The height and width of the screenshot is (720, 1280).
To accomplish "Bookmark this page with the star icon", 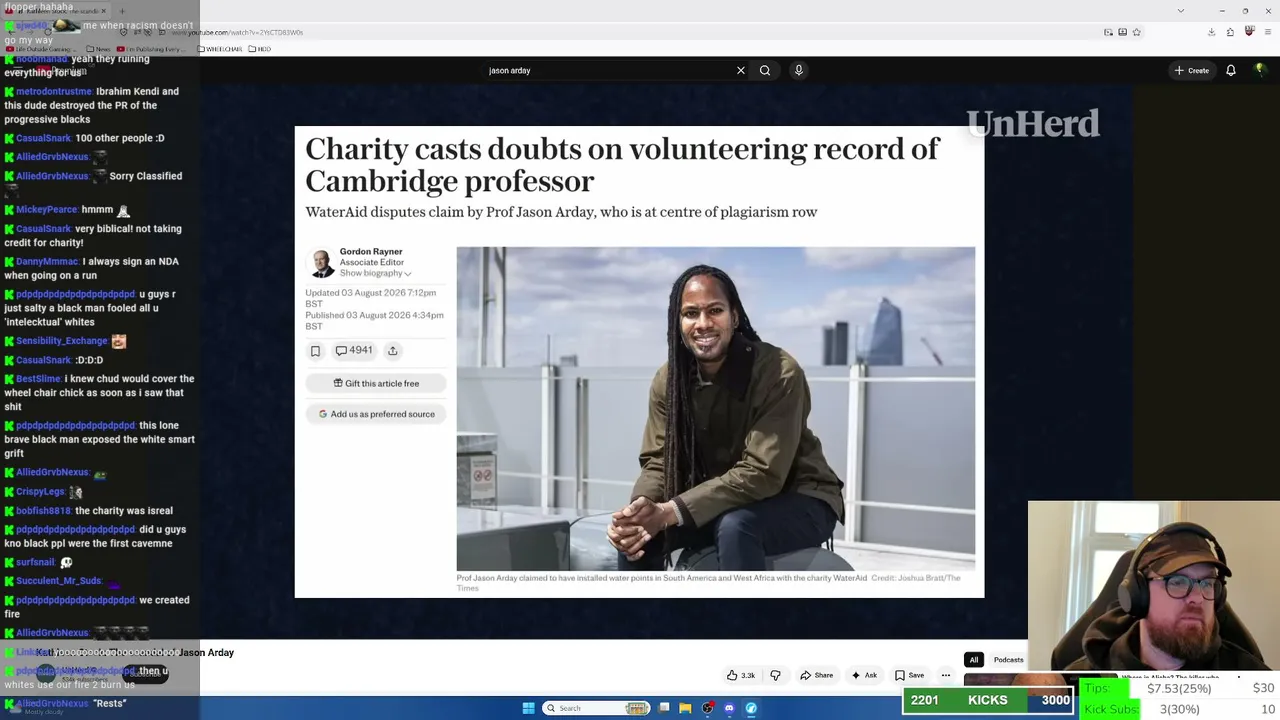I will coord(1136,32).
